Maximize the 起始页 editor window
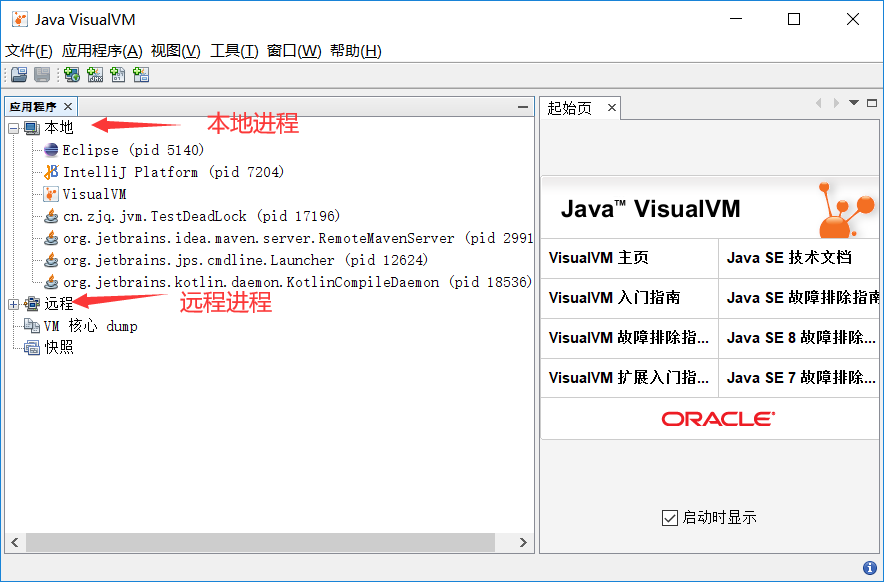 point(872,103)
